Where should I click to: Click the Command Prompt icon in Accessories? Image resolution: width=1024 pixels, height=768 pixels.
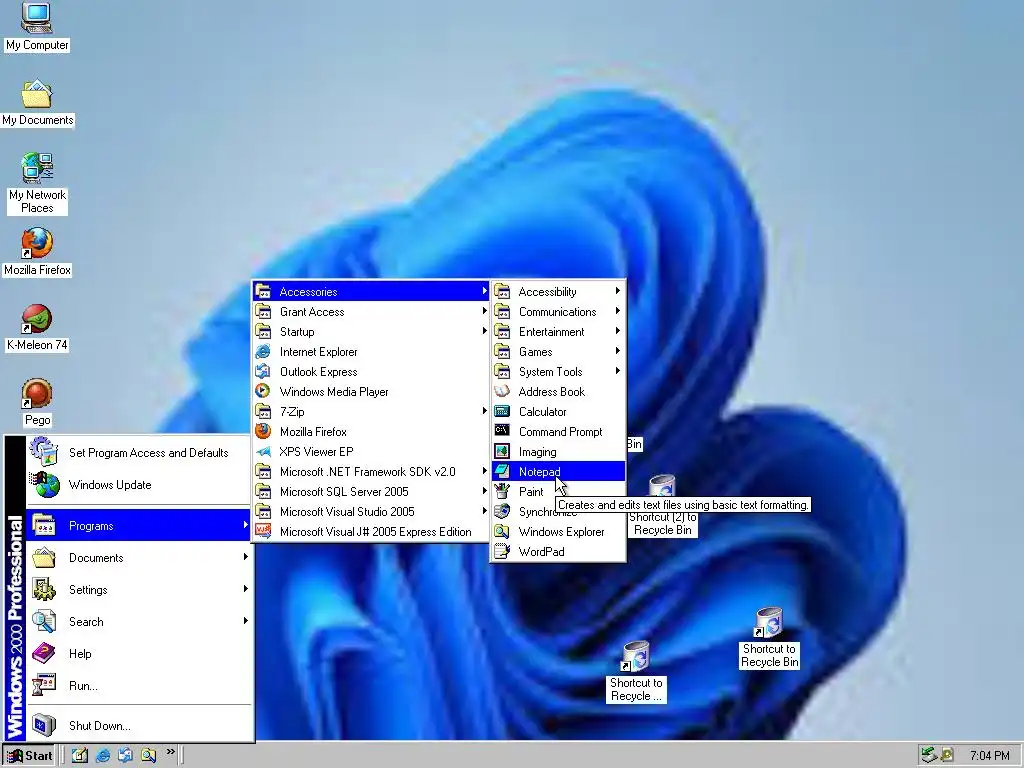(x=502, y=431)
